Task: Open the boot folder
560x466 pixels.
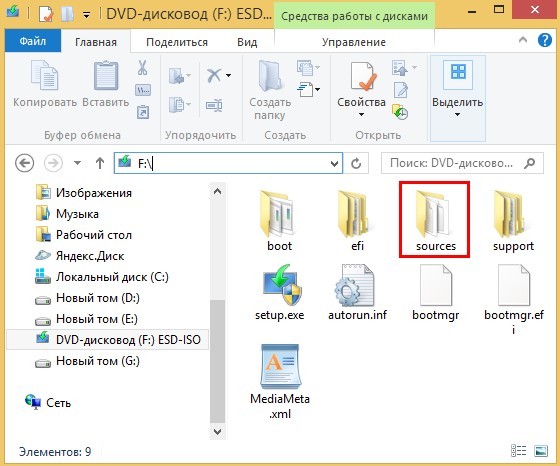Action: pos(280,221)
